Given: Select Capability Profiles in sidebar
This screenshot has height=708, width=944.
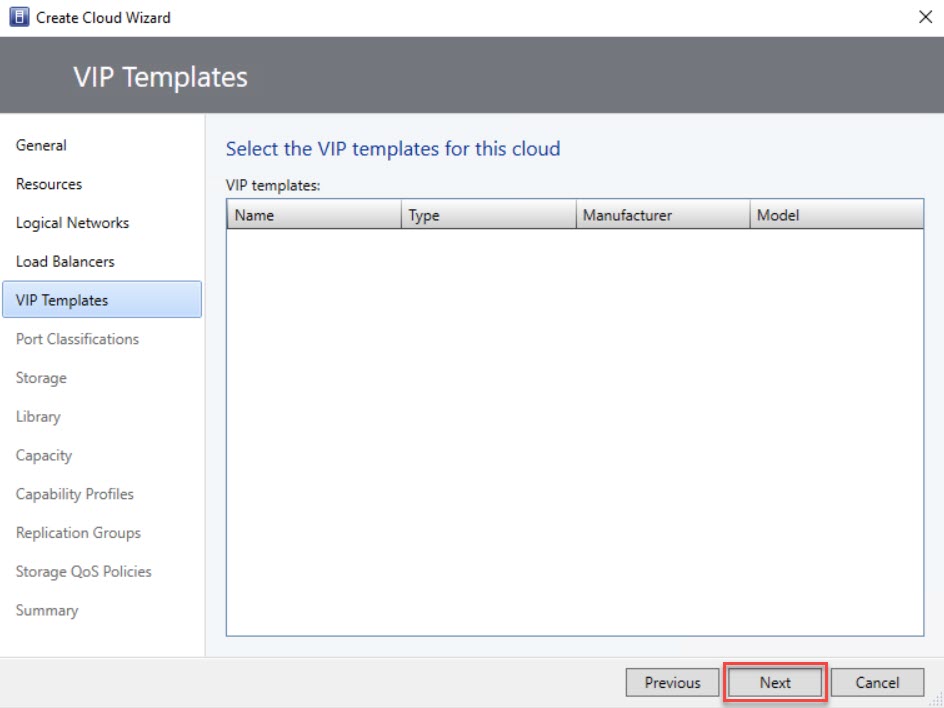Looking at the screenshot, I should 74,494.
